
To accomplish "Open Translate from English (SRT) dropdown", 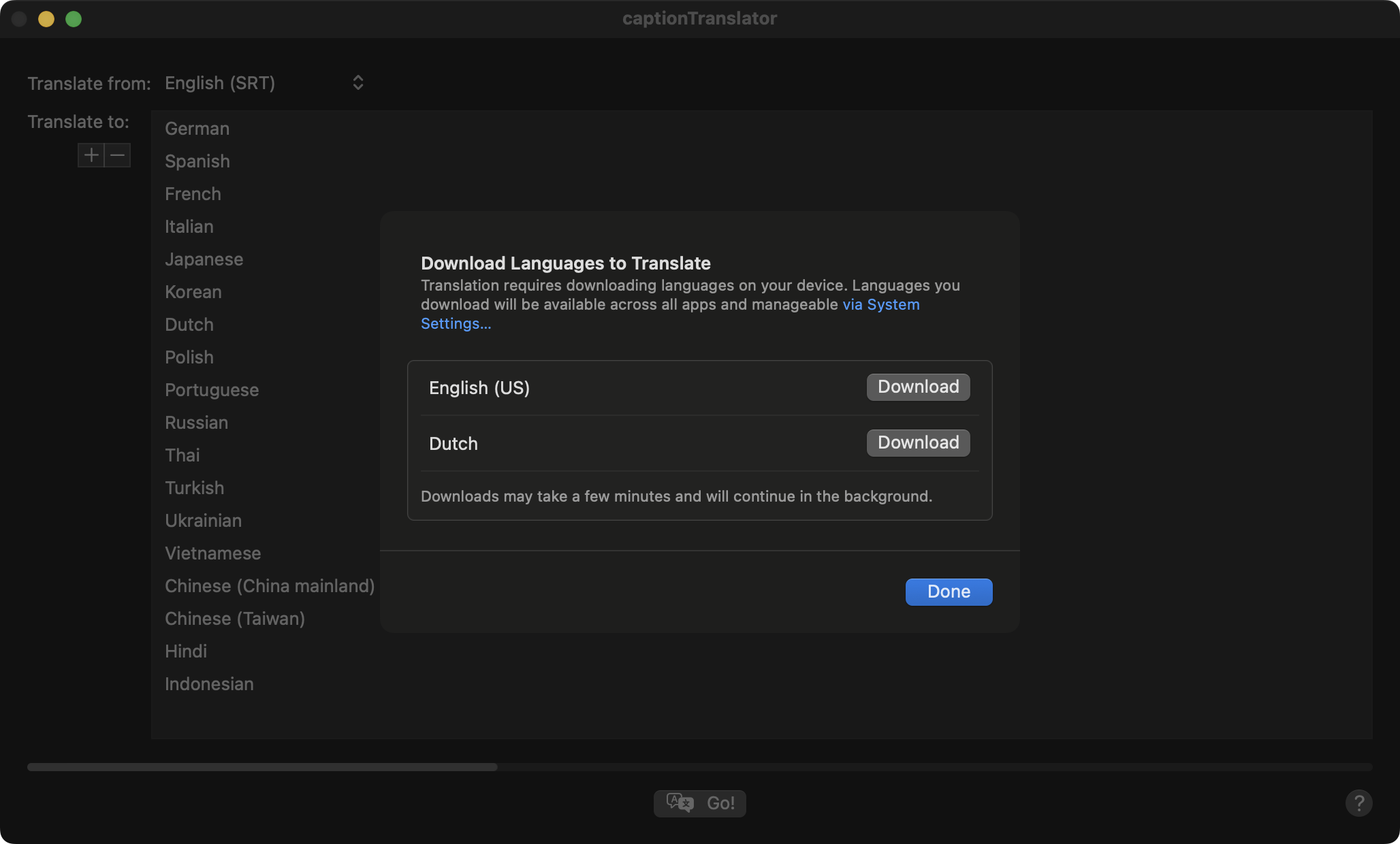I will (x=266, y=83).
